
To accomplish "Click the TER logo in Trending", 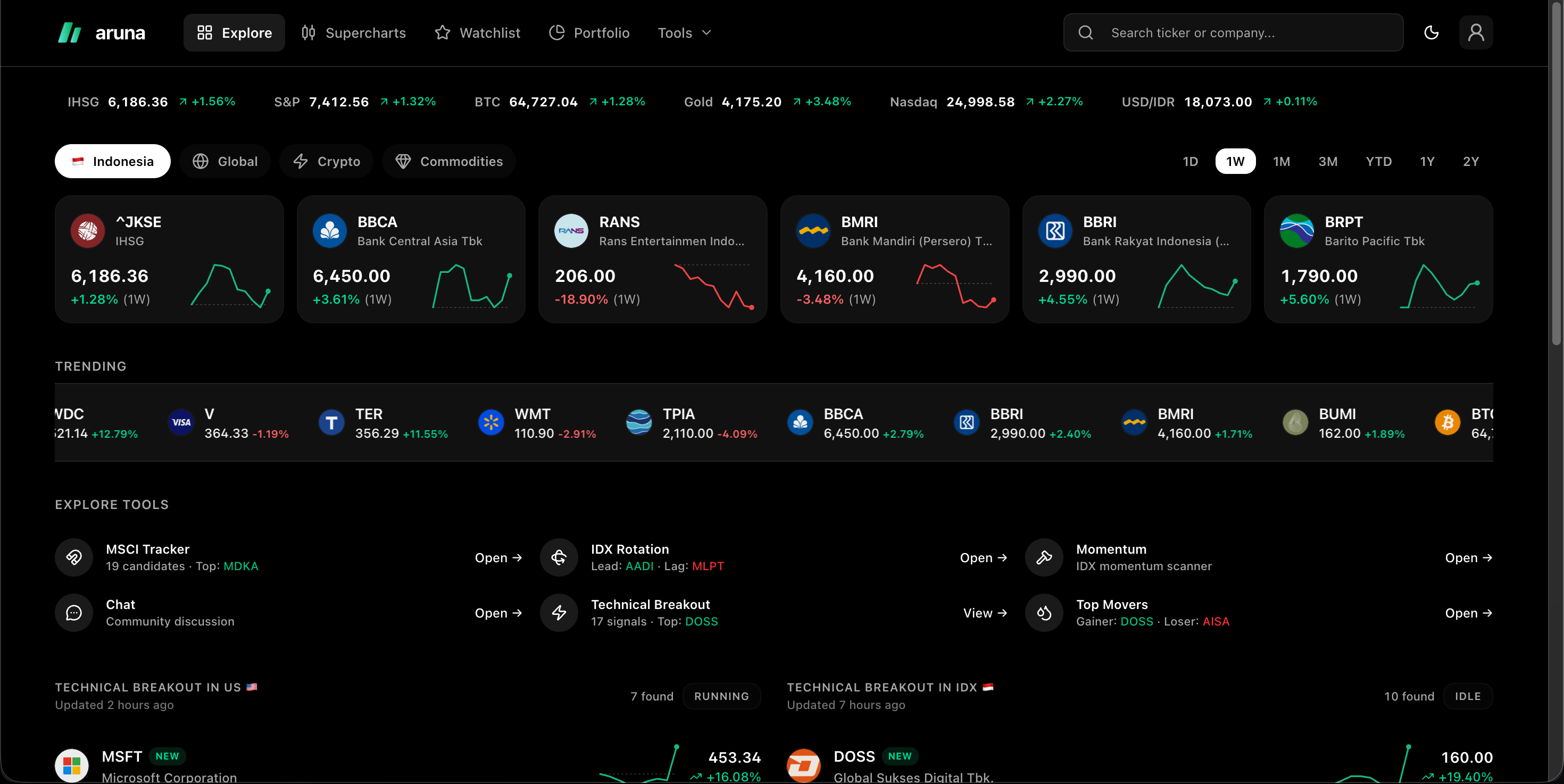I will (x=331, y=422).
